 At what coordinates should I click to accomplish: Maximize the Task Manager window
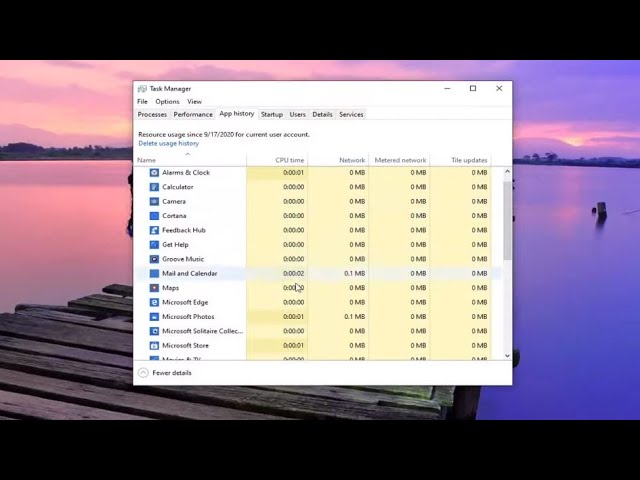pyautogui.click(x=473, y=89)
